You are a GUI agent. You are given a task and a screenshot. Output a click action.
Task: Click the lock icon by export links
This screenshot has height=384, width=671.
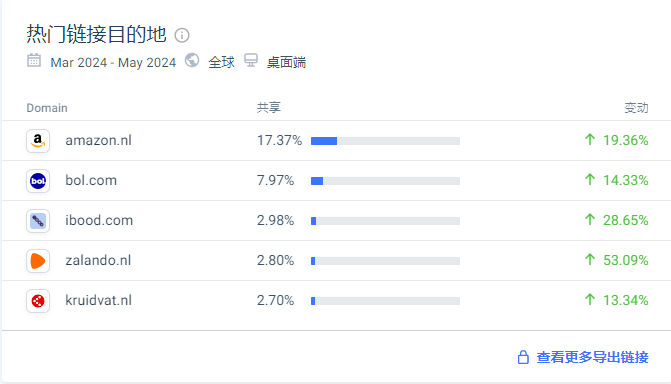(x=523, y=357)
